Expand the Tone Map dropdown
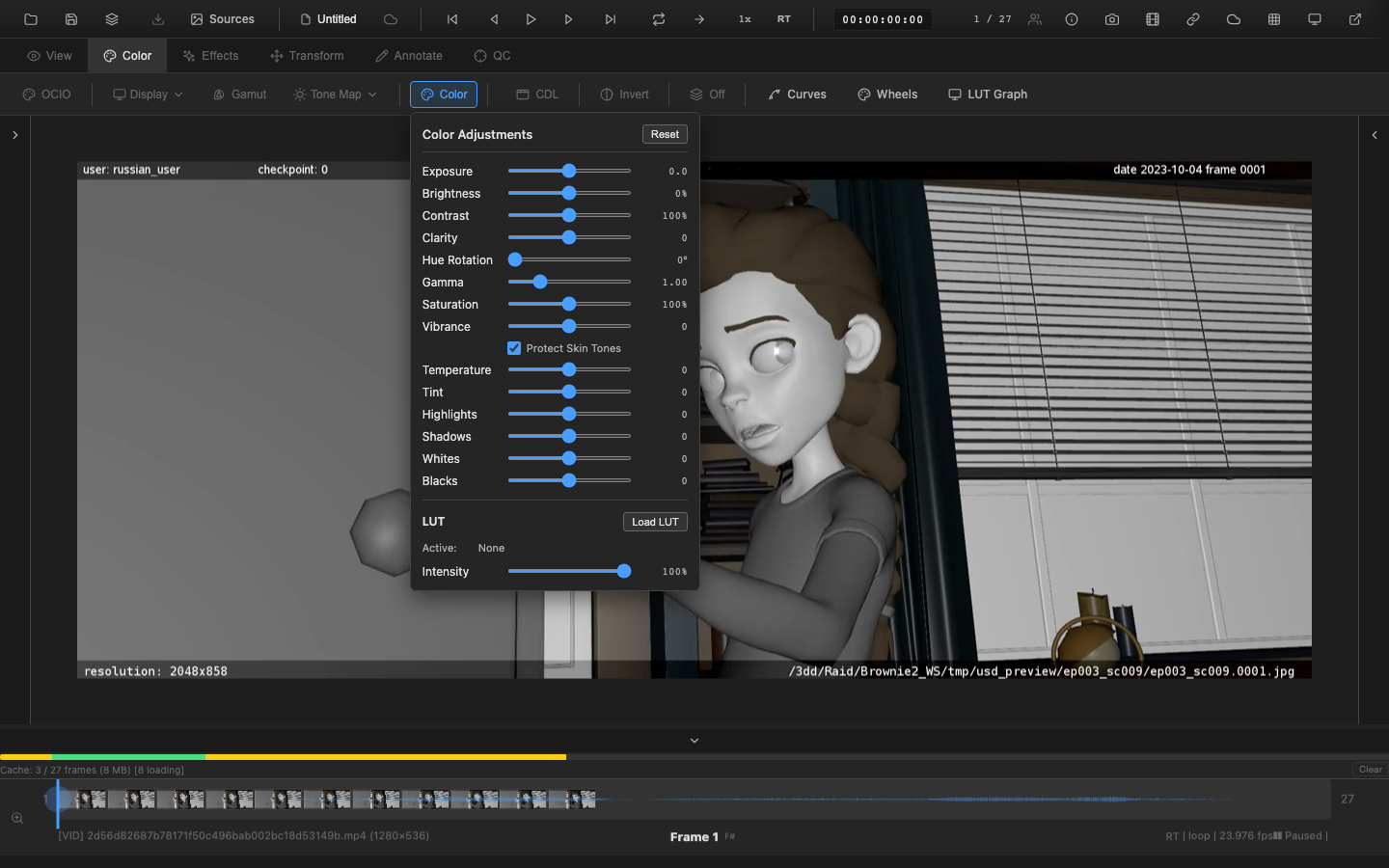Image resolution: width=1389 pixels, height=868 pixels. (334, 94)
